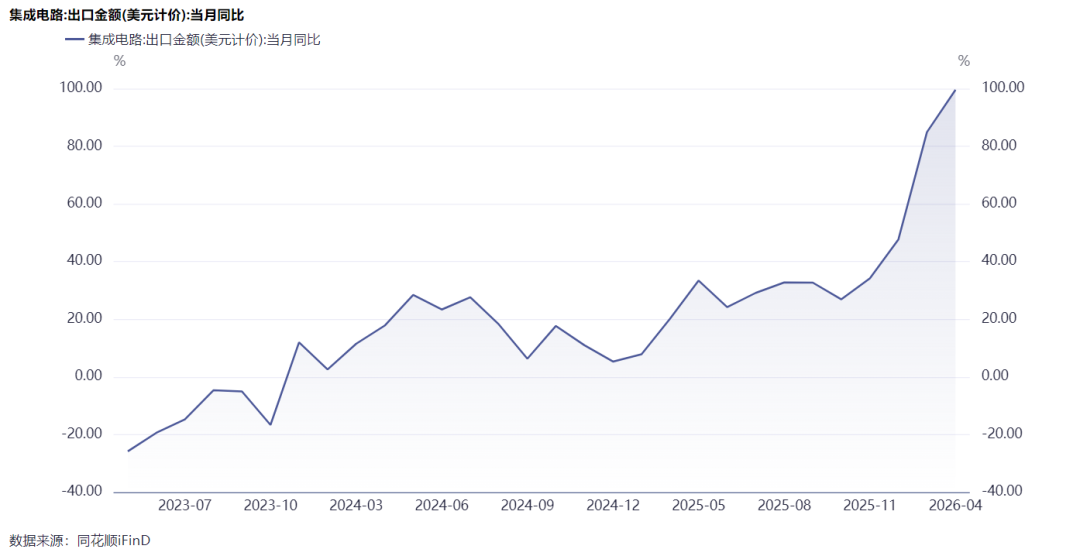The image size is (1080, 549).
Task: Click the 2026-04 date label
Action: point(955,506)
